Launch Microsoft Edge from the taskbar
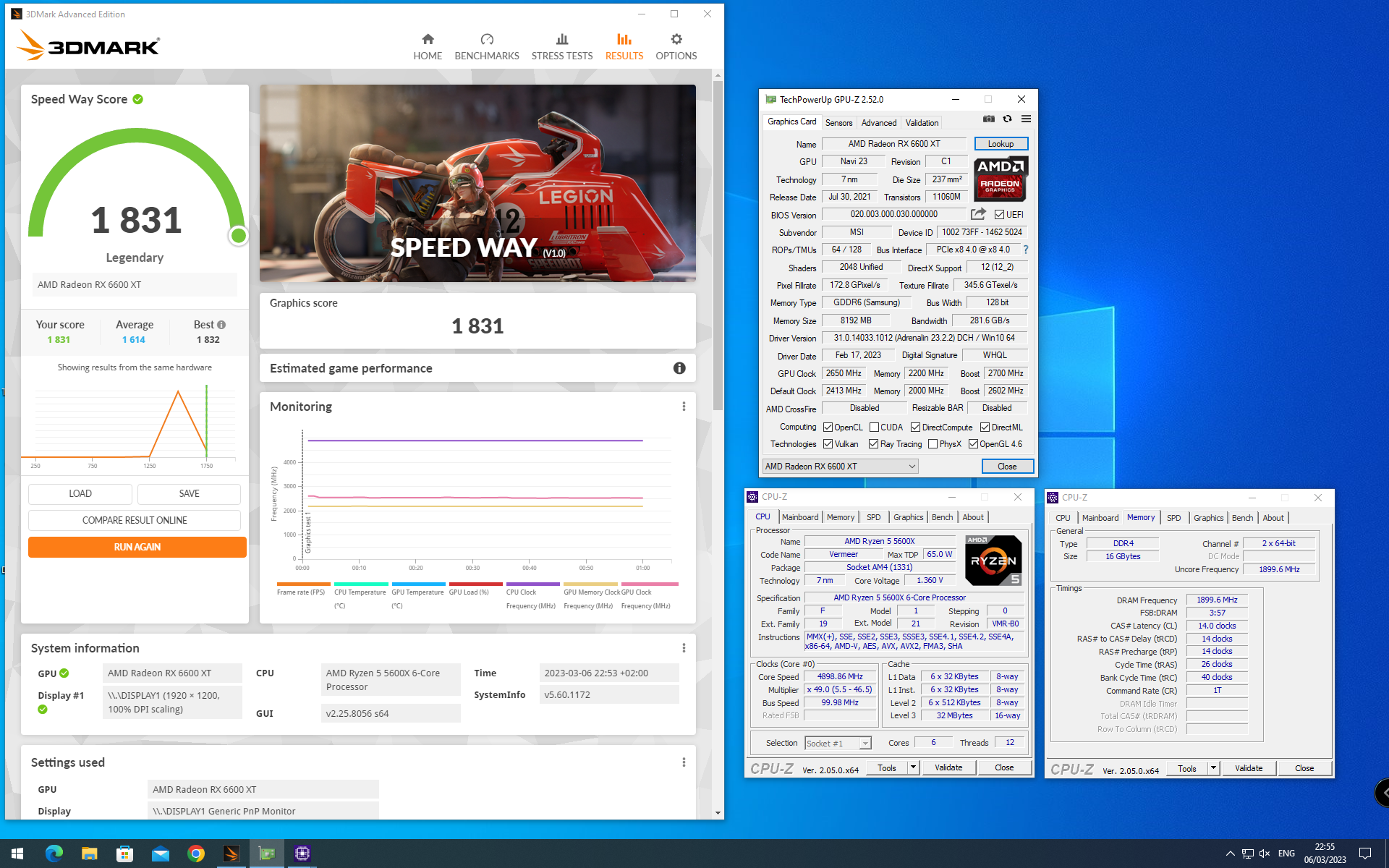This screenshot has width=1389, height=868. [54, 854]
